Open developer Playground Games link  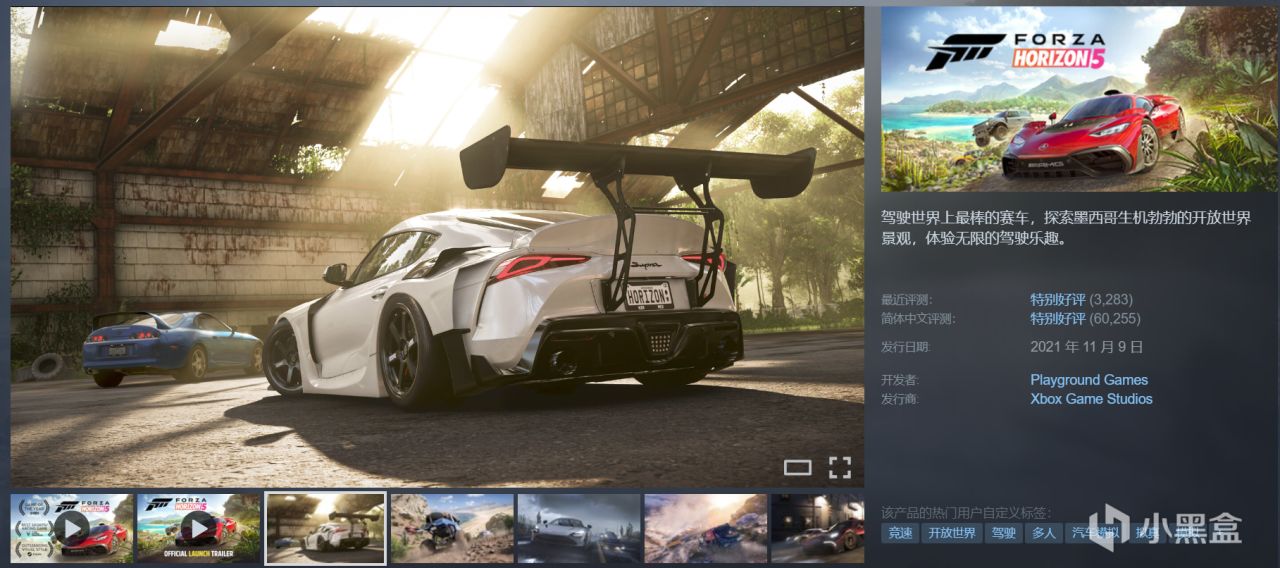(1089, 380)
